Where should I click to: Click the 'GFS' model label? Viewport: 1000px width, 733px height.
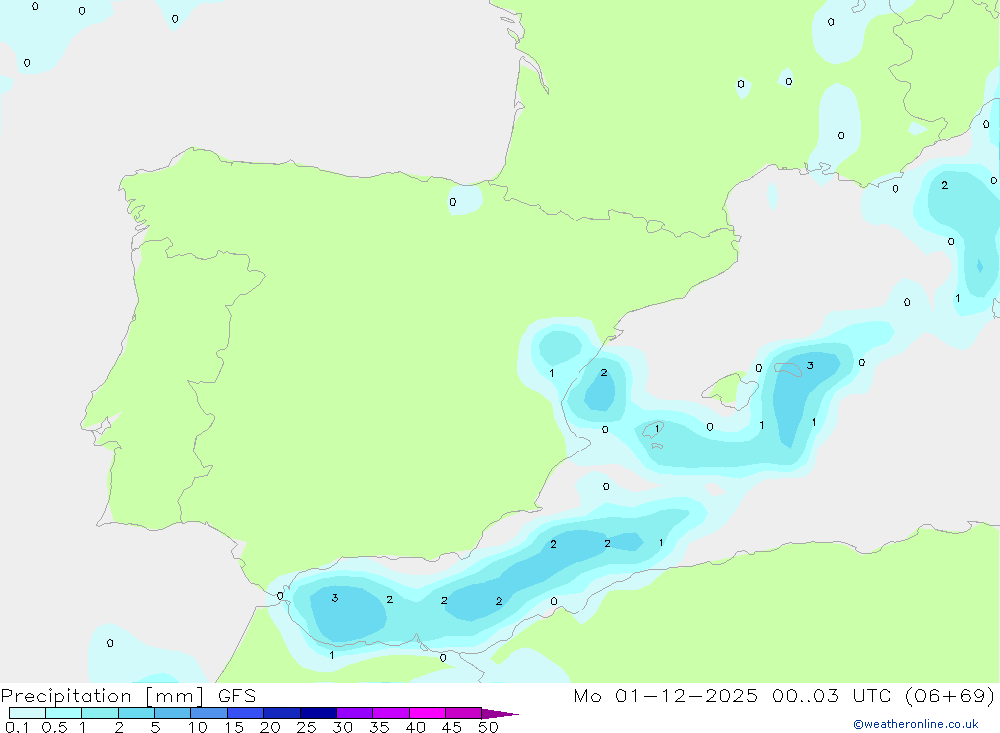point(237,696)
